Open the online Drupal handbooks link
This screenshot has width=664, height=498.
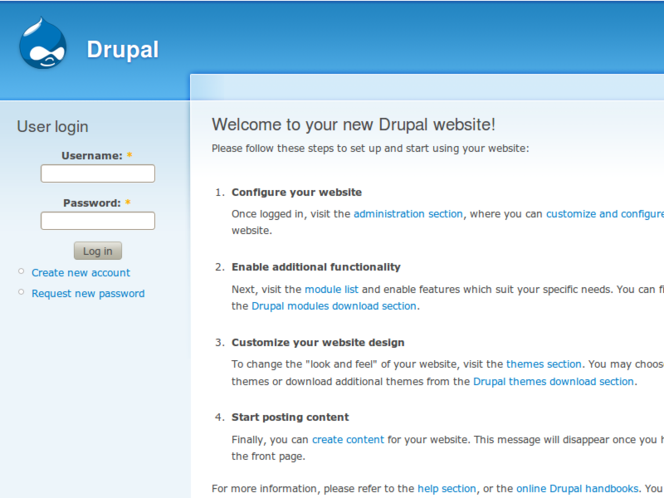tap(577, 489)
